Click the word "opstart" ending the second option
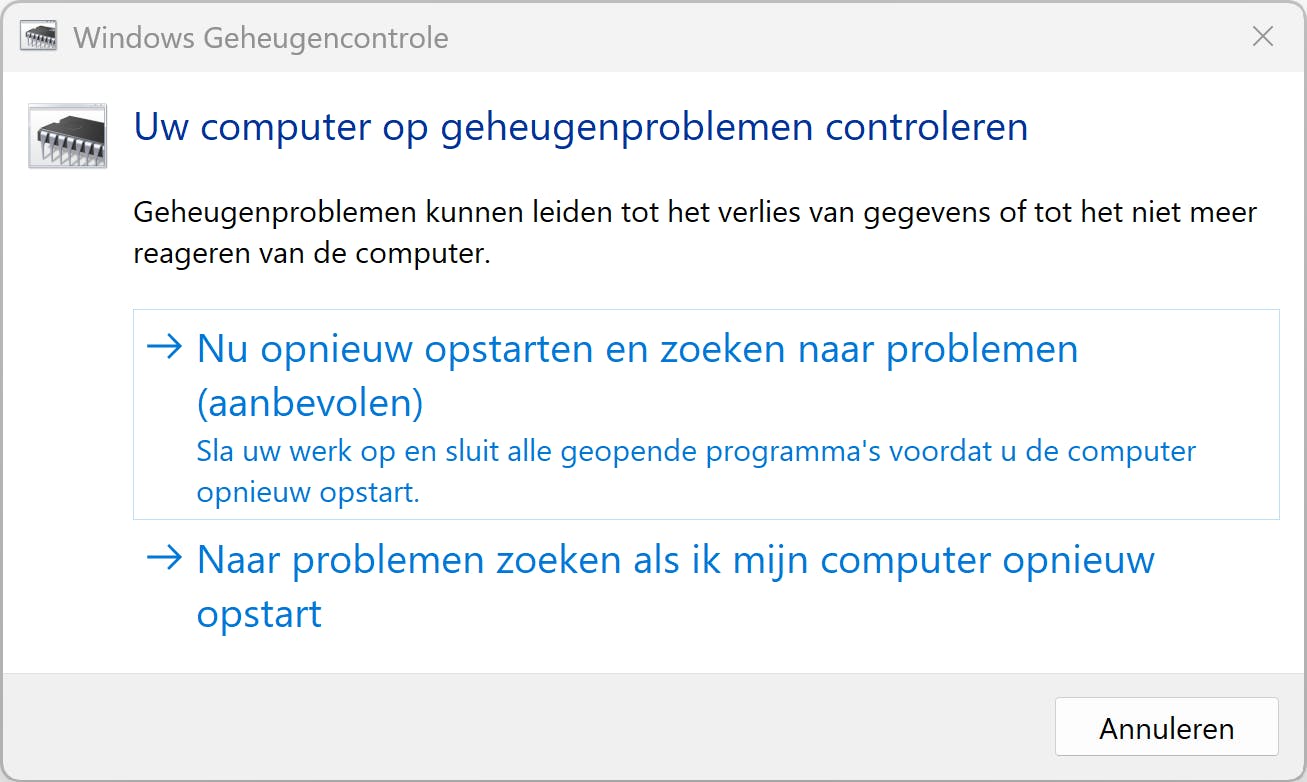 tap(259, 613)
